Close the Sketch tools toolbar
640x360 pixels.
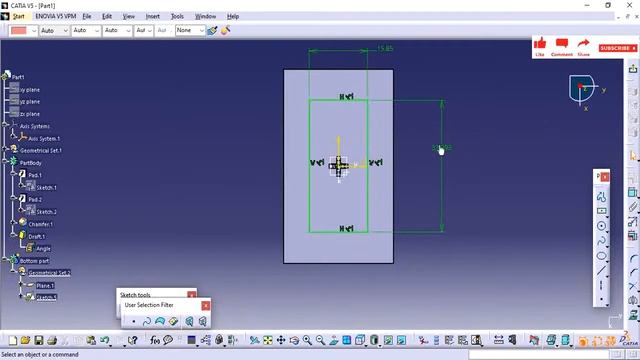191,294
